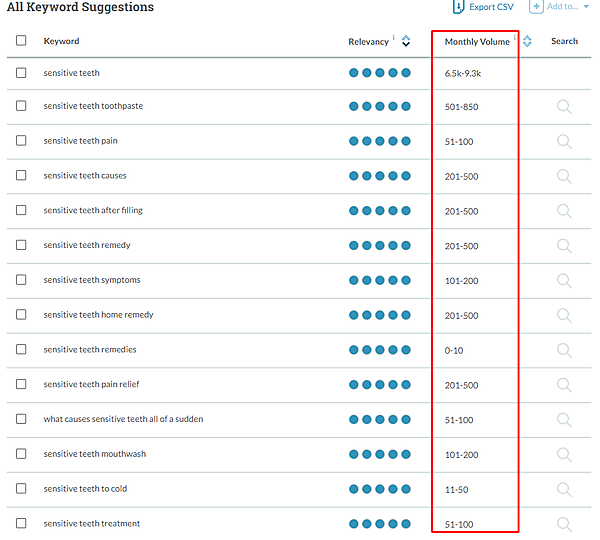Viewport: 600px width, 540px height.
Task: Click the Keyword column header
Action: pos(62,41)
